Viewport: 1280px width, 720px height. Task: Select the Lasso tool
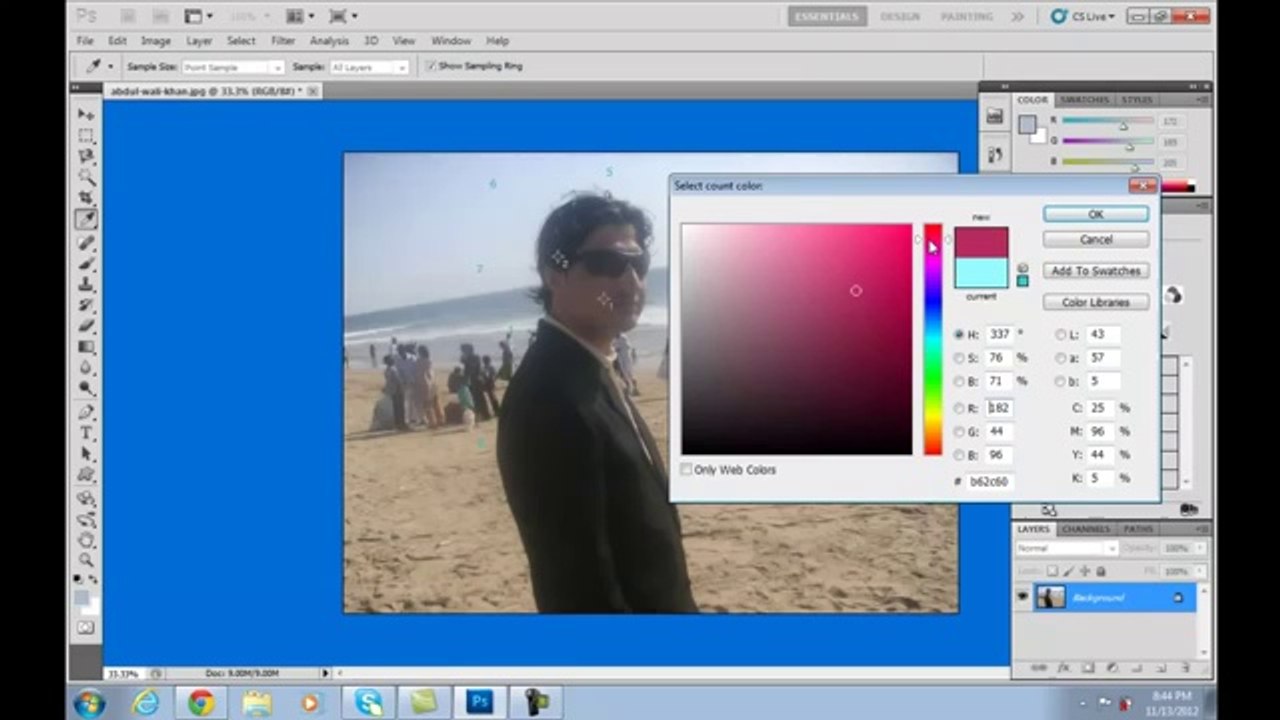[x=87, y=156]
